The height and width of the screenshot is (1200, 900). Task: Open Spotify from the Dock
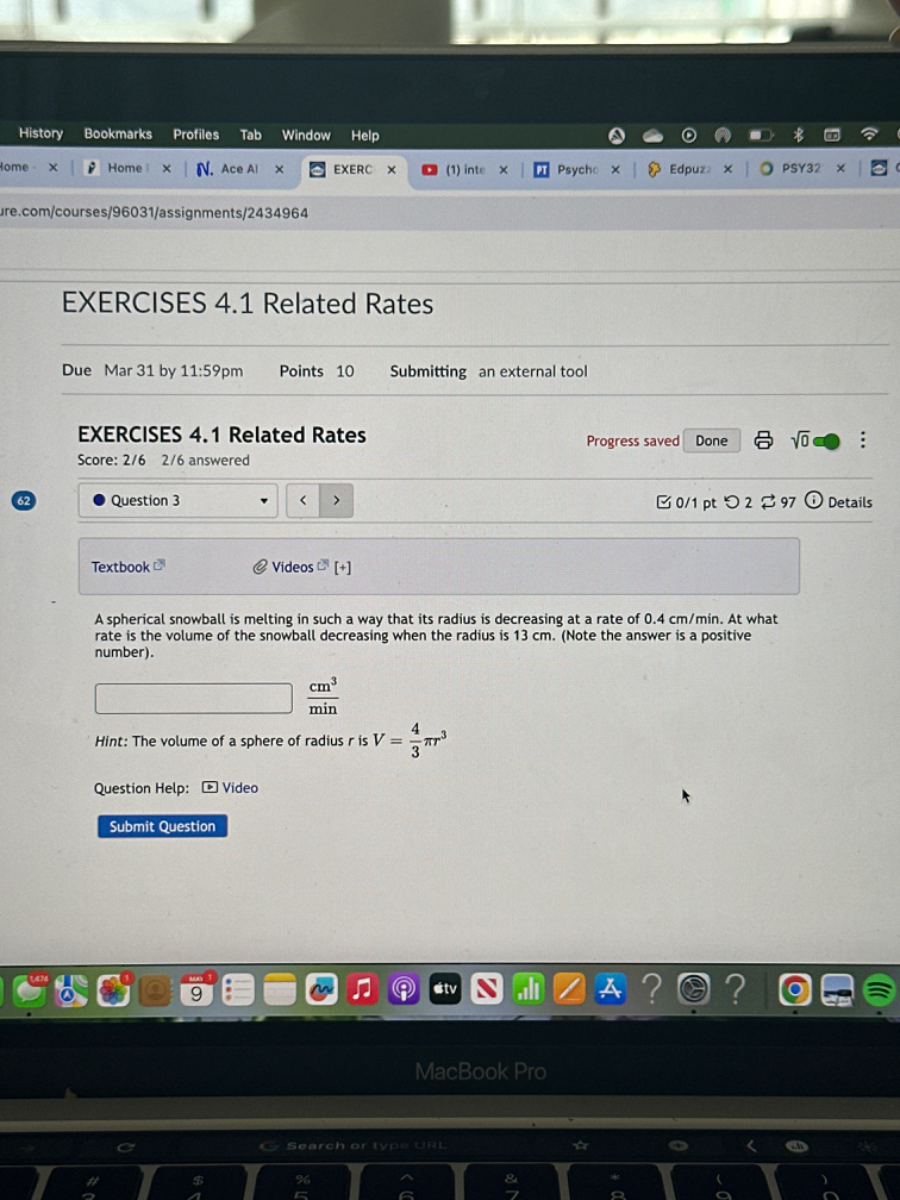point(878,990)
